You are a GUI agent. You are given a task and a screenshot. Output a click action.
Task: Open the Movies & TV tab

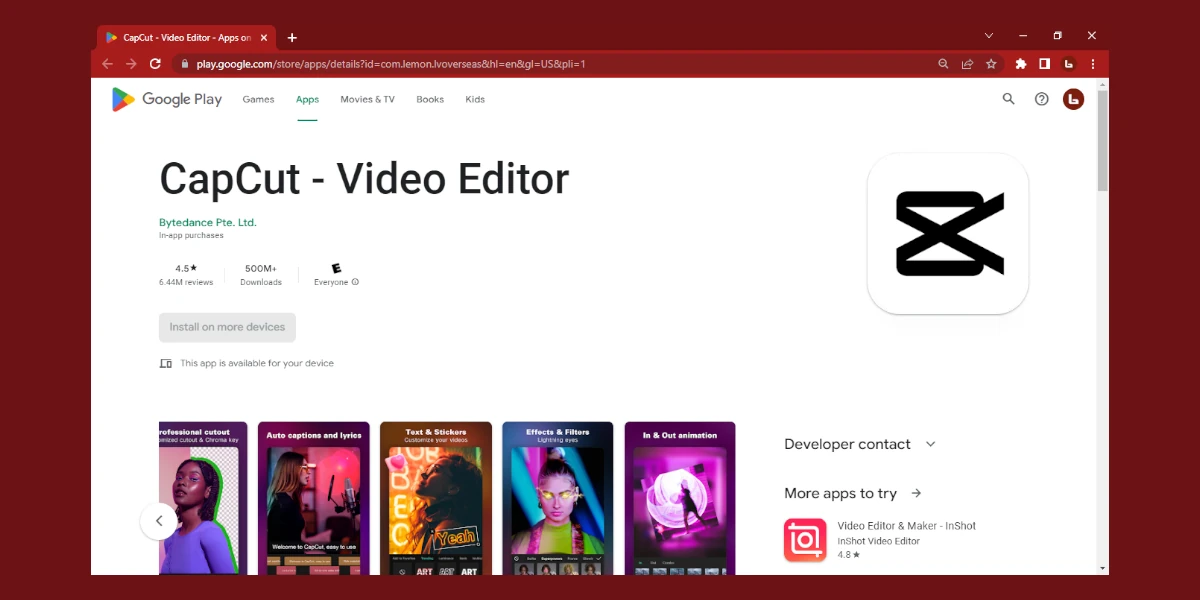[x=367, y=99]
